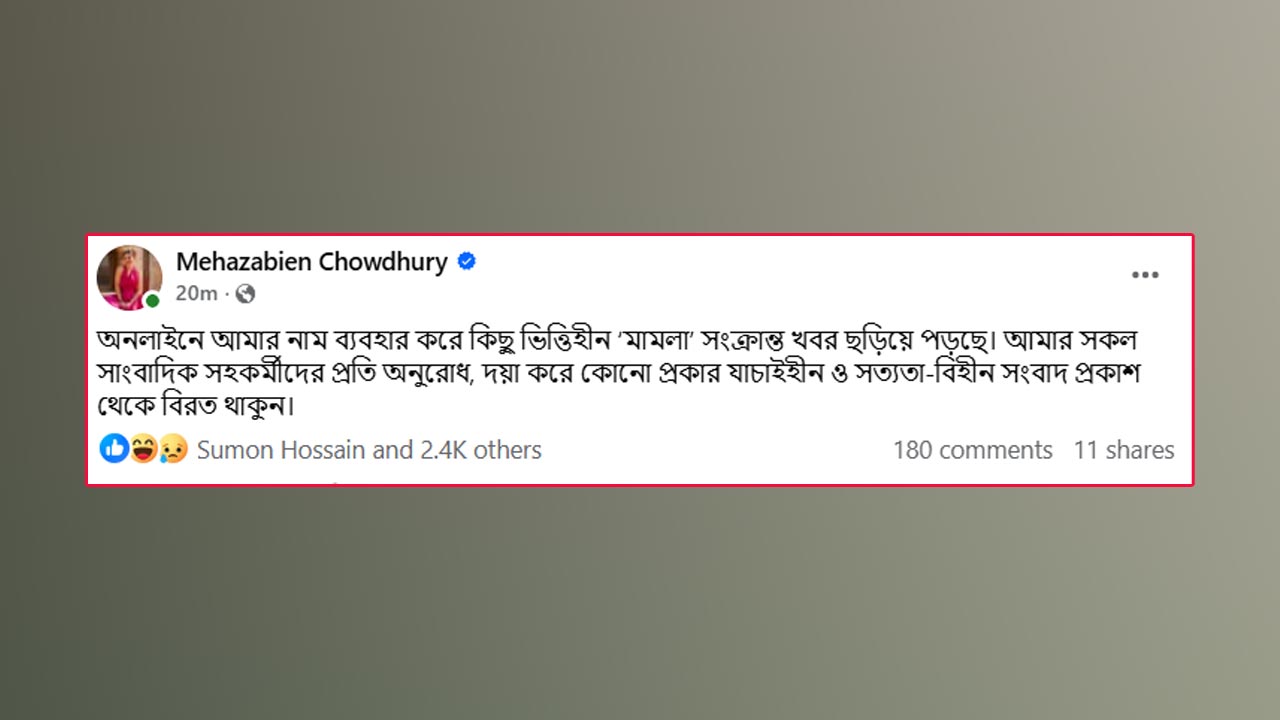Click the Sad reaction emoji
Viewport: 1280px width, 720px height.
pos(173,450)
